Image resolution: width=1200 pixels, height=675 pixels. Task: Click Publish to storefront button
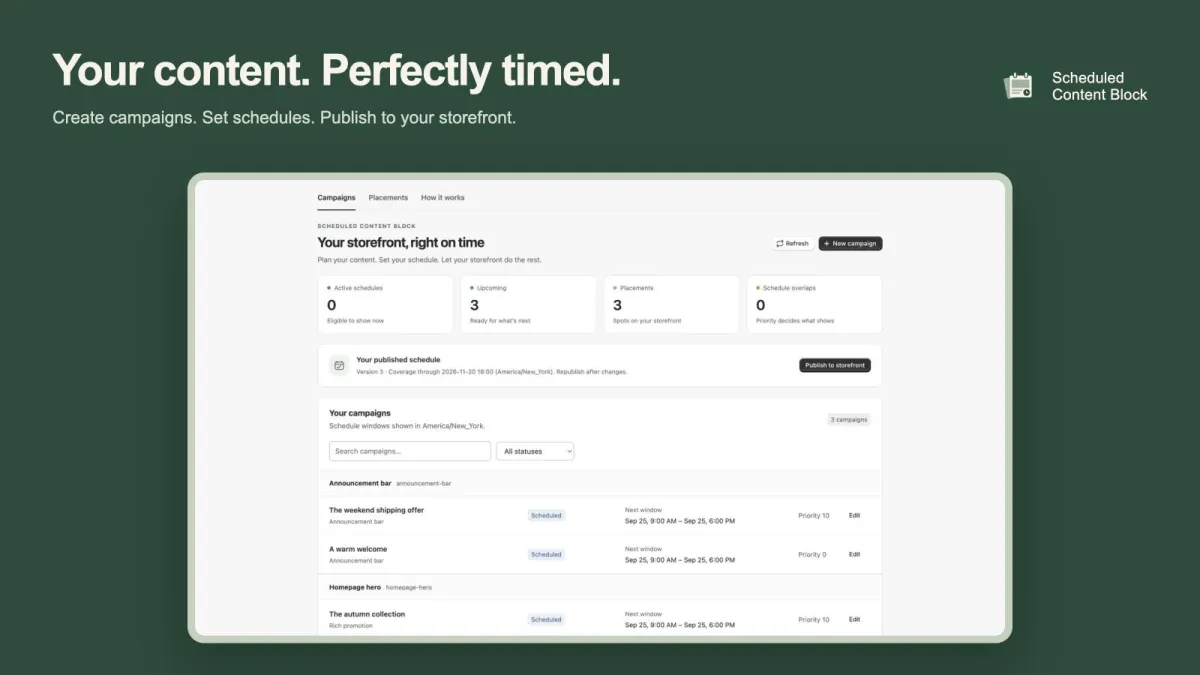(x=835, y=365)
